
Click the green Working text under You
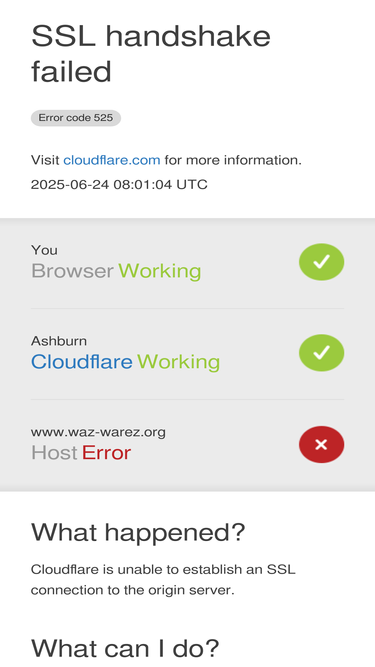[x=159, y=271]
